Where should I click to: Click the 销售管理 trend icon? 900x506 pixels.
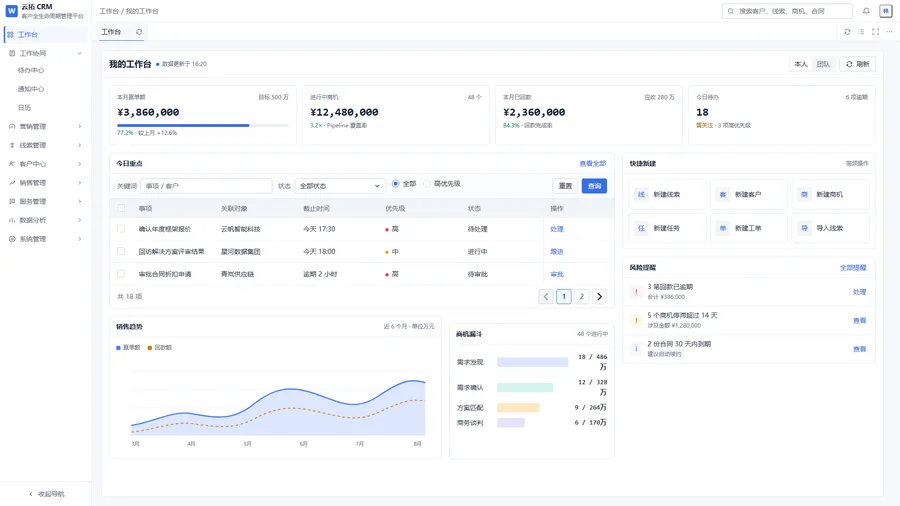(x=12, y=183)
